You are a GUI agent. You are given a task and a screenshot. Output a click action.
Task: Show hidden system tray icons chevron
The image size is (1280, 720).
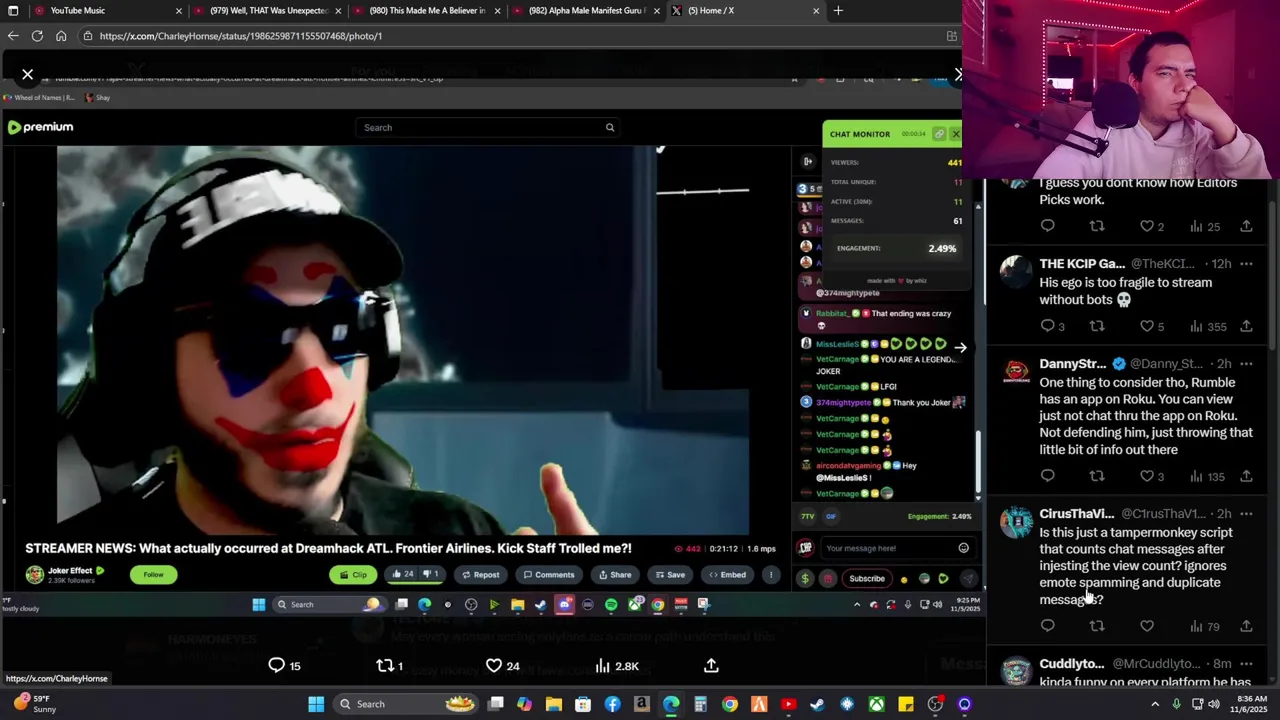pyautogui.click(x=1155, y=704)
